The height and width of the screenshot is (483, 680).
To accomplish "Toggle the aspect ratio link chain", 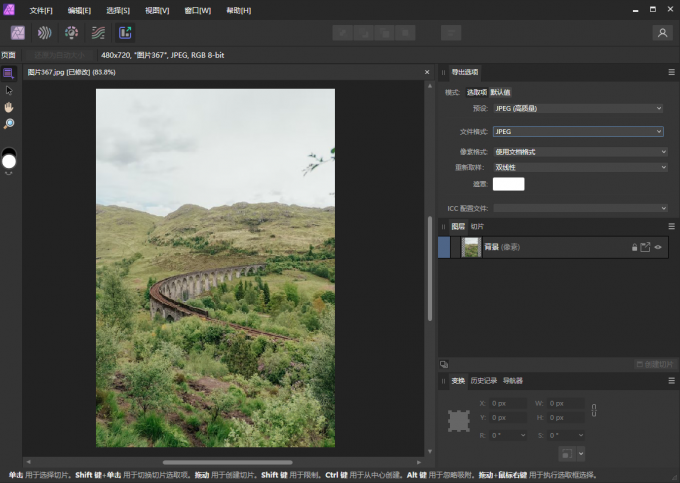I will 594,410.
